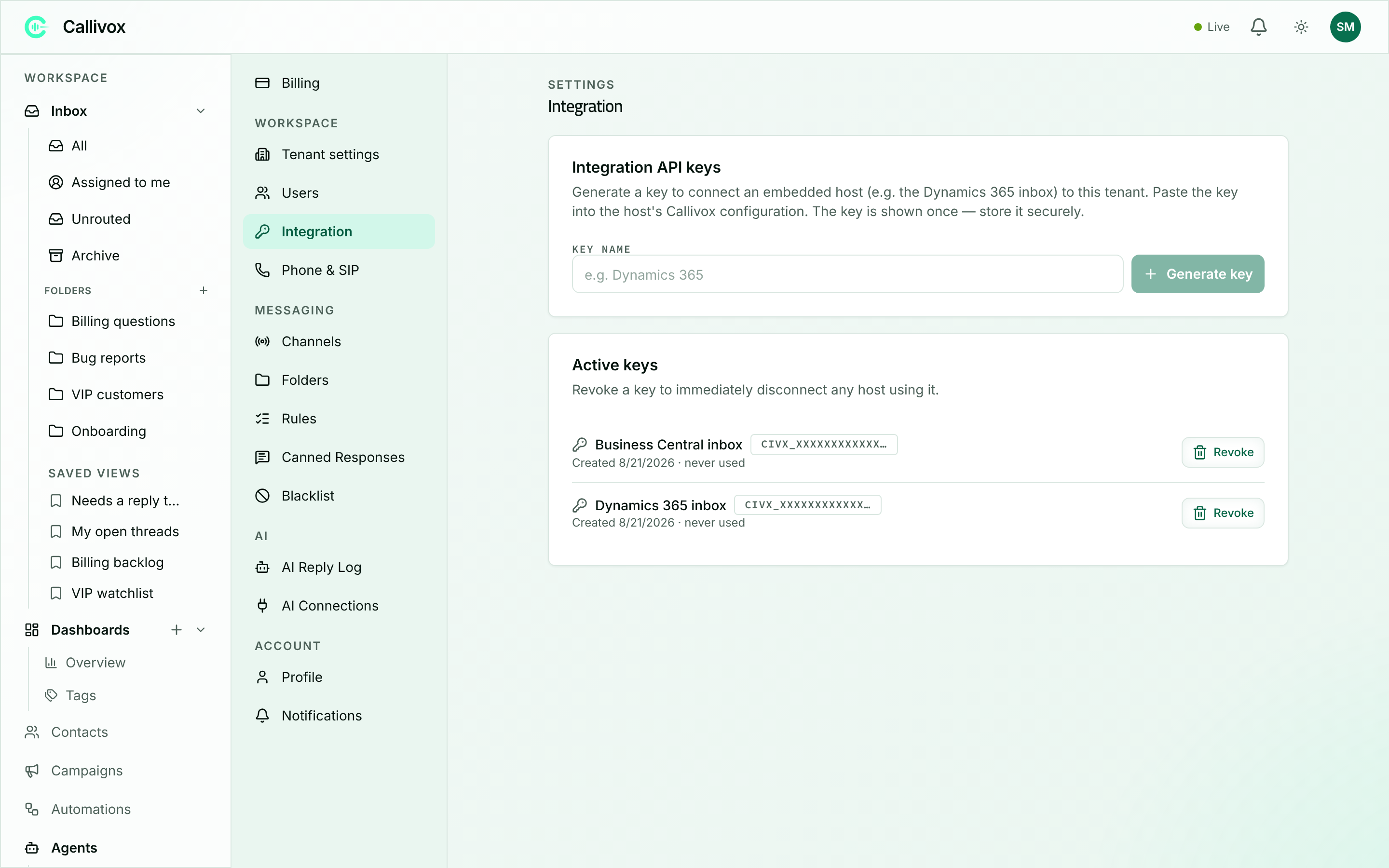Revoke the Dynamics 365 inbox key

pyautogui.click(x=1223, y=513)
